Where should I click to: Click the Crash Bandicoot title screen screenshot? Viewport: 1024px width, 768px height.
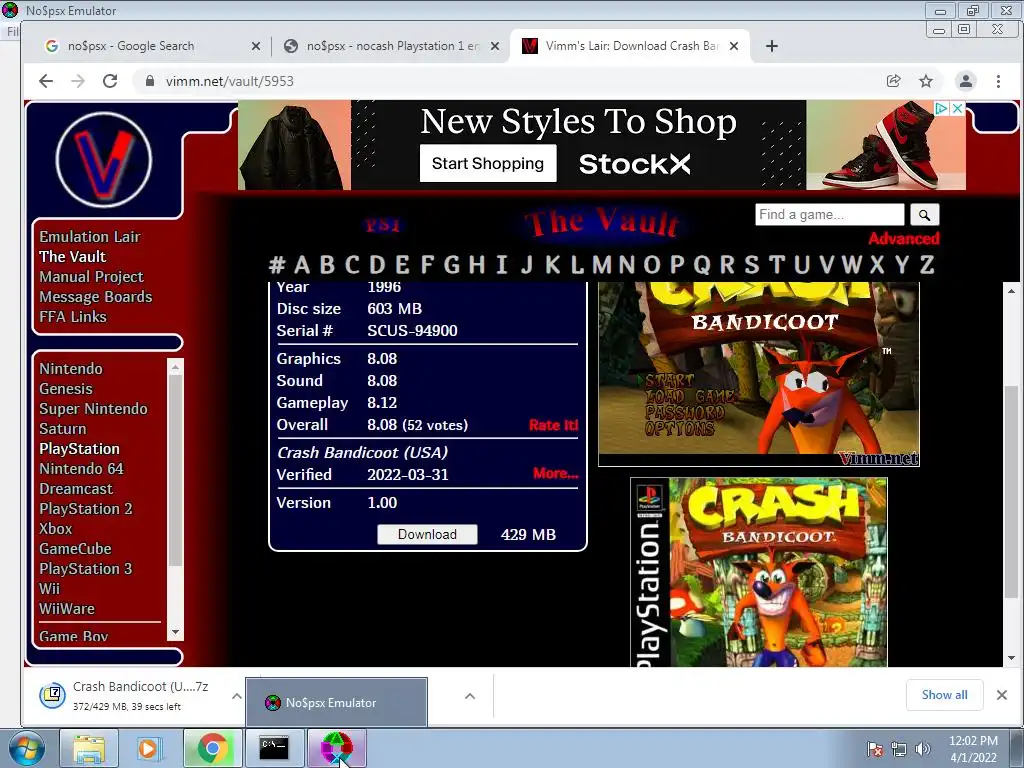coord(759,374)
